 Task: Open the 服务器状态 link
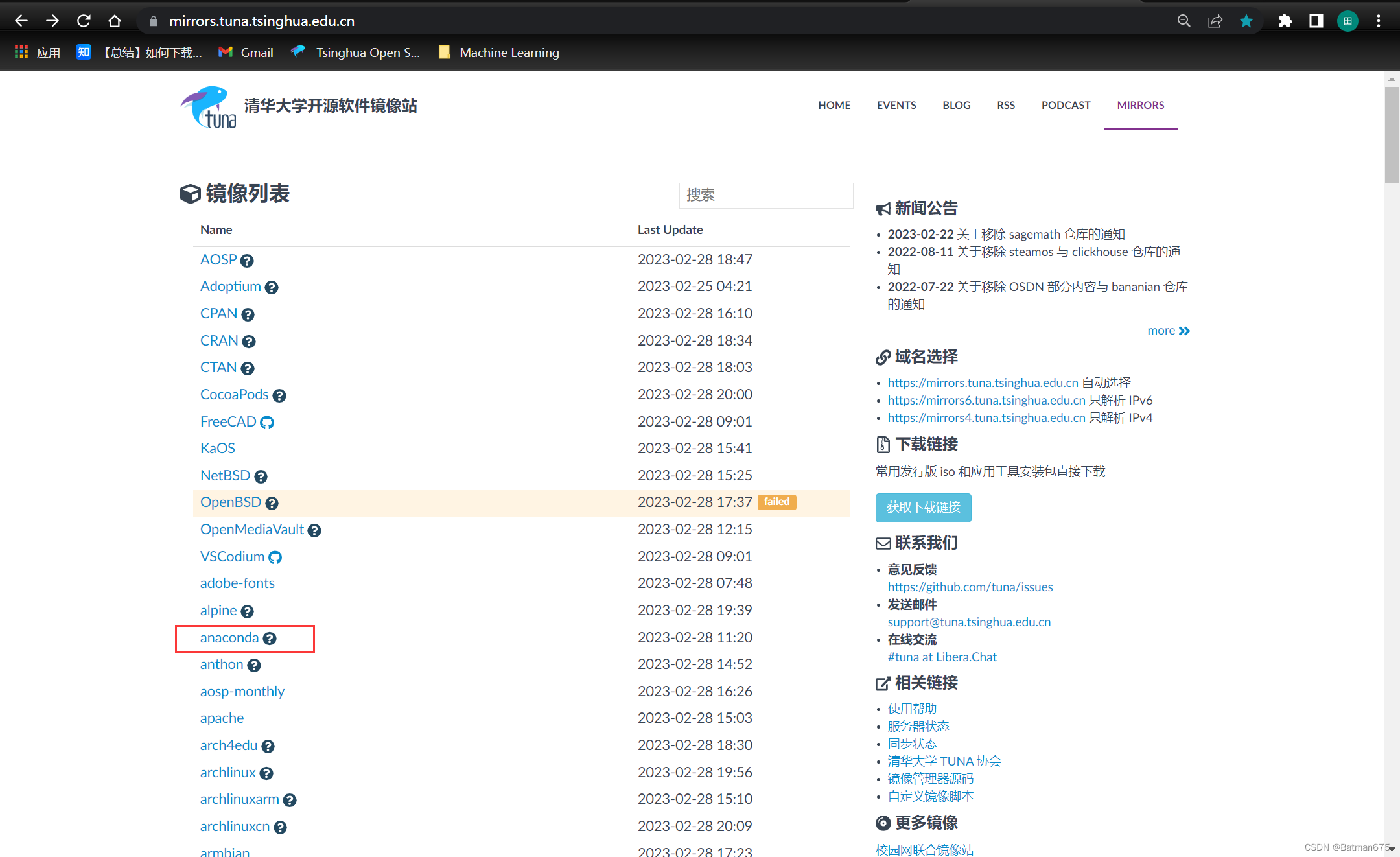coord(918,726)
